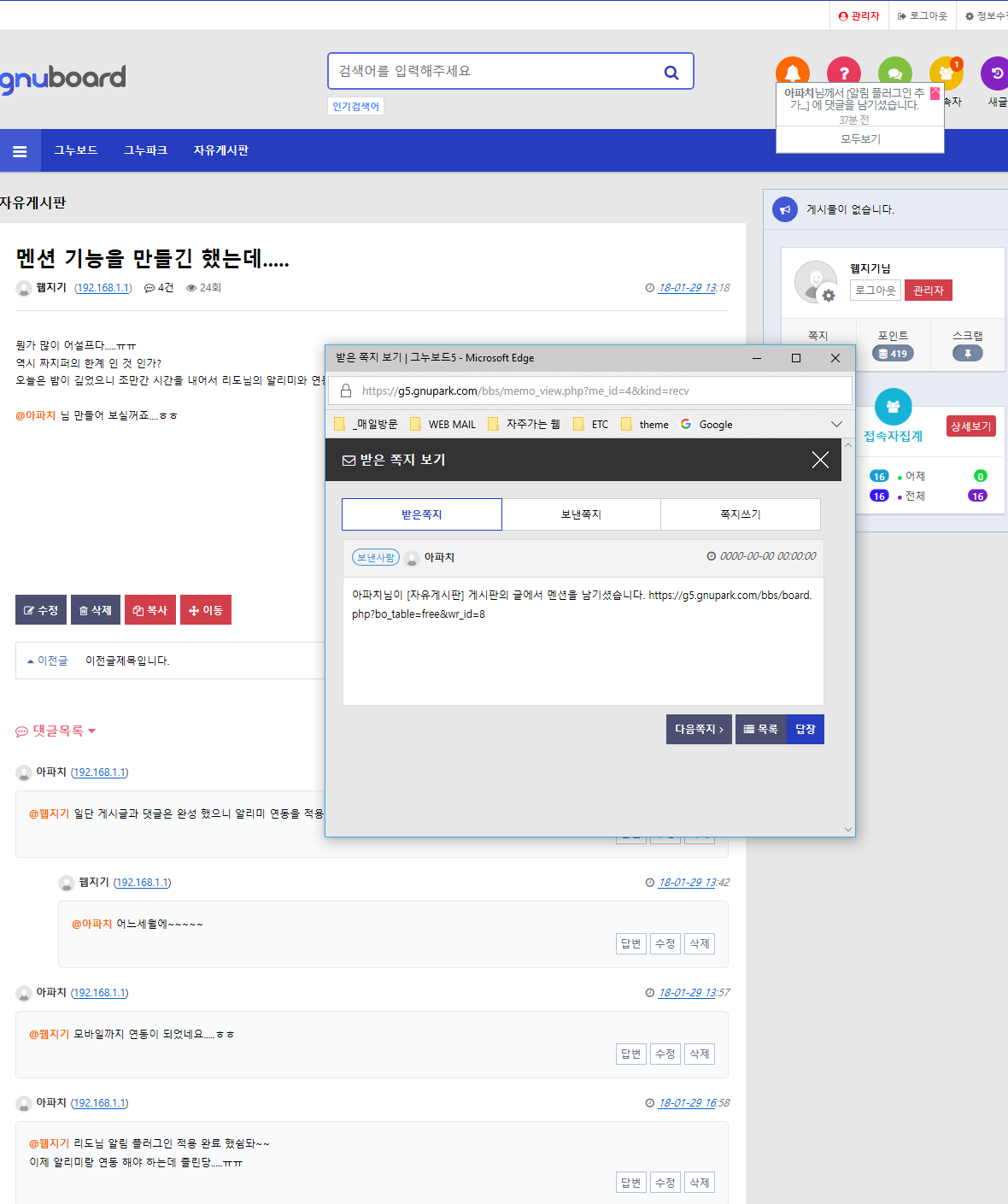Click the profile avatar gear icon
Screen dimensions: 1008x1204
[x=828, y=296]
